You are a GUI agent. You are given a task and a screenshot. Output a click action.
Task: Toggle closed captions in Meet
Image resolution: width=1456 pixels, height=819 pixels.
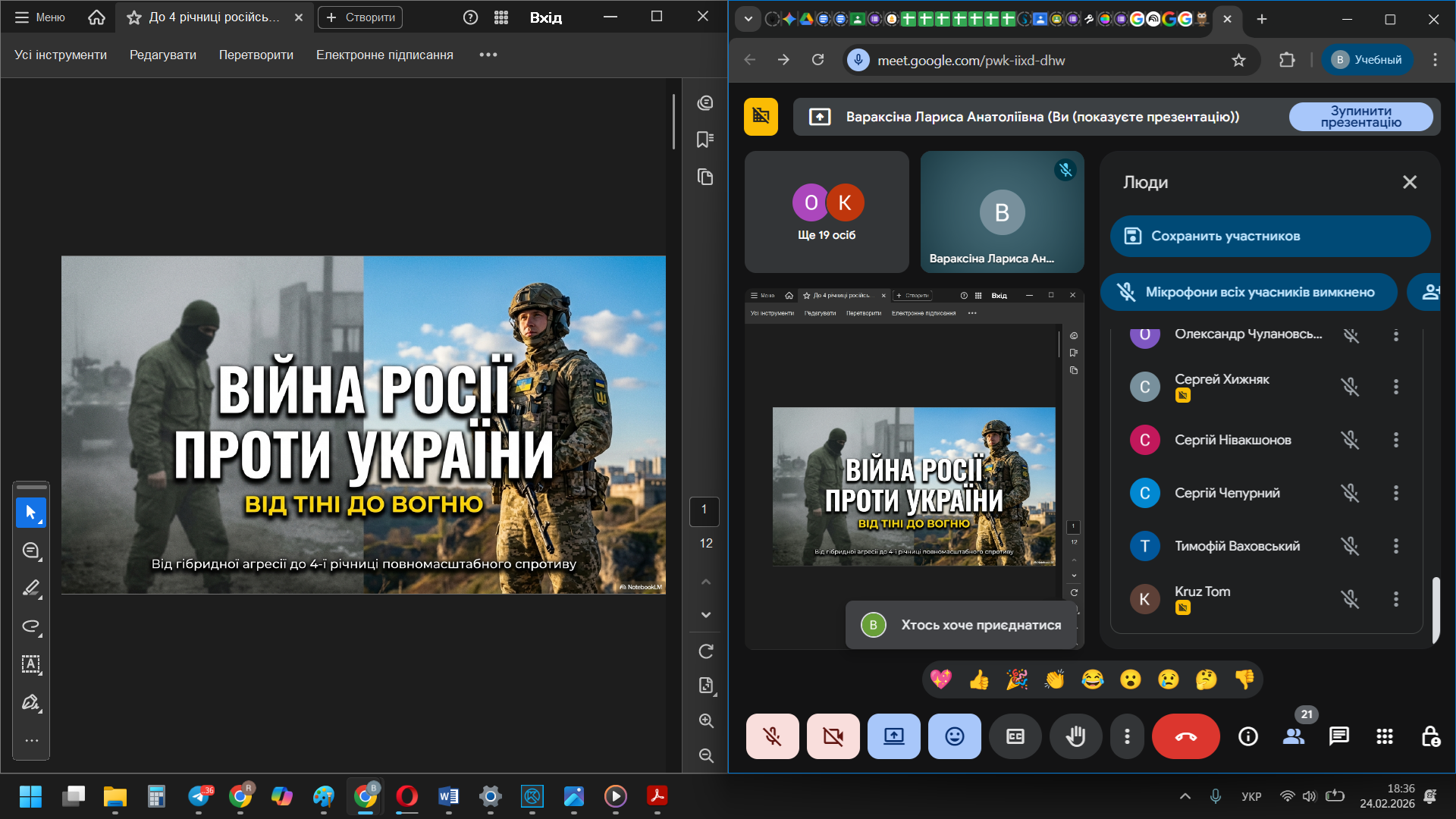pos(1015,736)
